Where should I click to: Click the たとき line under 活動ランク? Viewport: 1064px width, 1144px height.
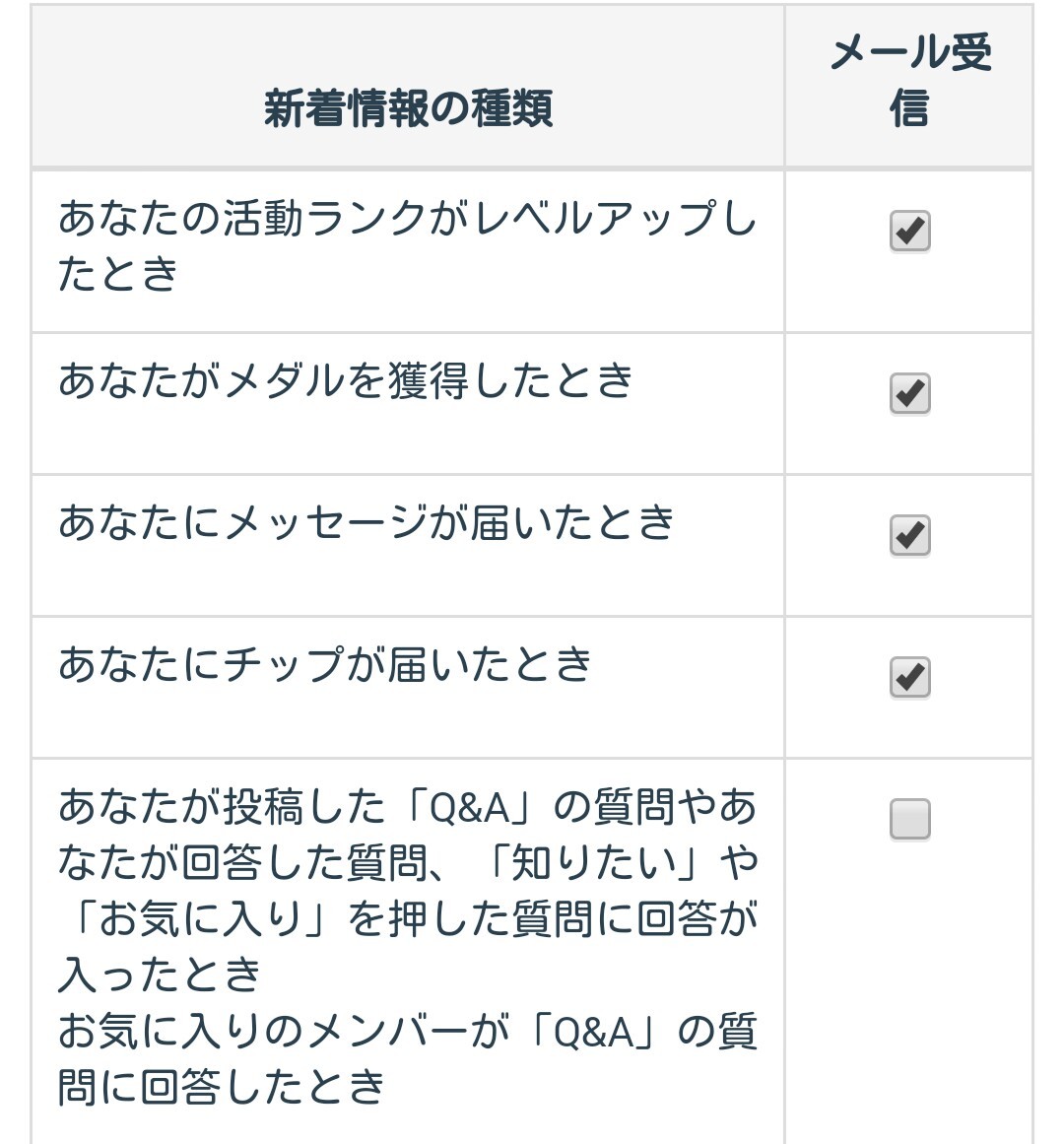tap(118, 273)
